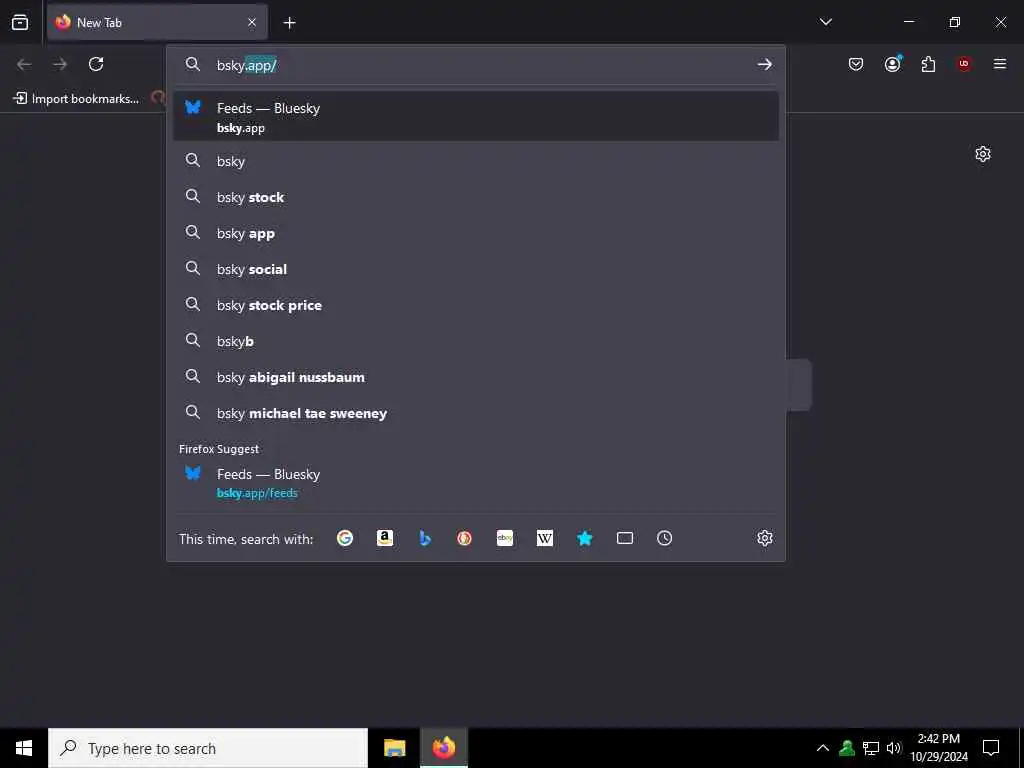1024x768 pixels.
Task: Open the Extensions puzzle icon
Action: click(928, 64)
